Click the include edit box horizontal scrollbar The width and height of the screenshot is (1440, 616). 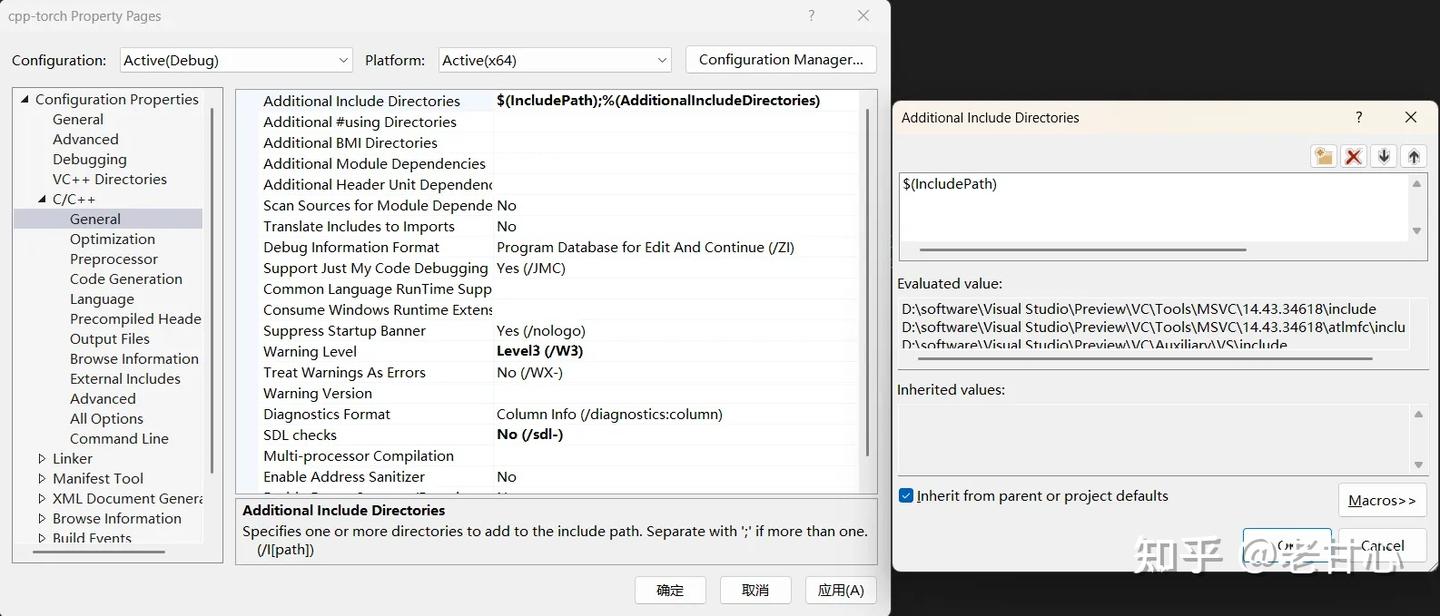[1083, 250]
